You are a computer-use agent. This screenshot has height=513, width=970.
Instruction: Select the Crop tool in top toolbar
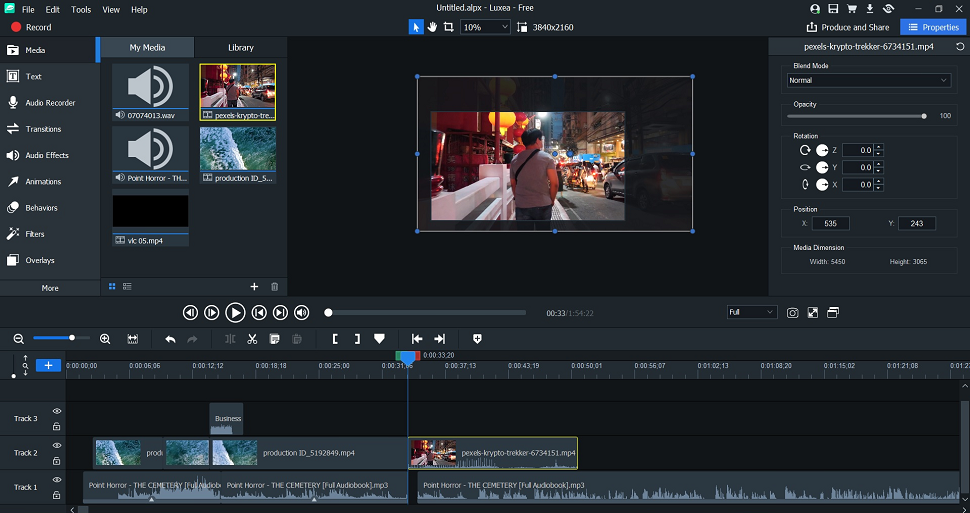(449, 27)
